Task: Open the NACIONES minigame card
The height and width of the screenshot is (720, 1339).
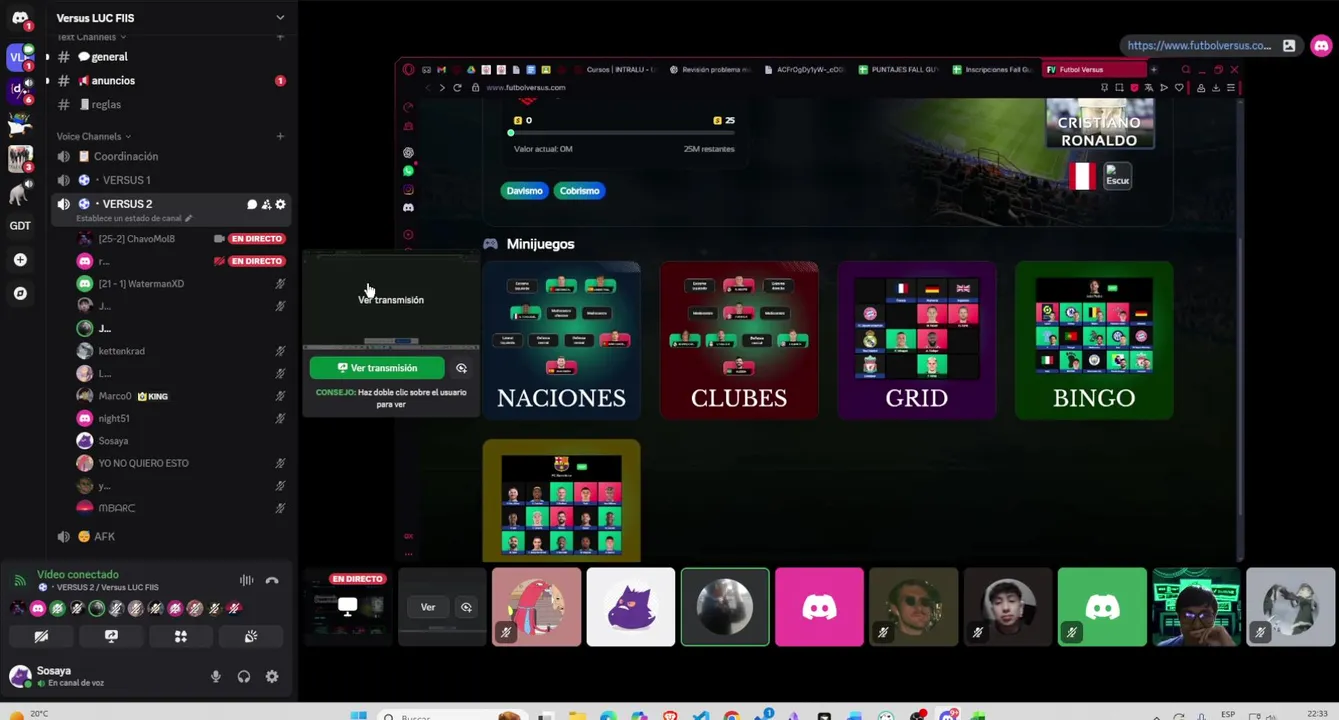Action: [561, 340]
